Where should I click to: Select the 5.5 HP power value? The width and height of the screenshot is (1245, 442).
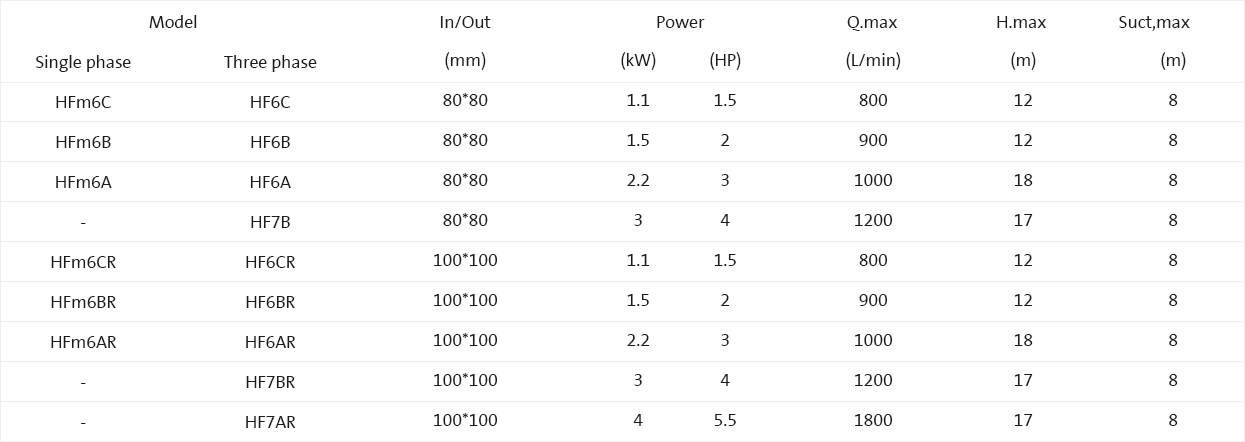[725, 420]
